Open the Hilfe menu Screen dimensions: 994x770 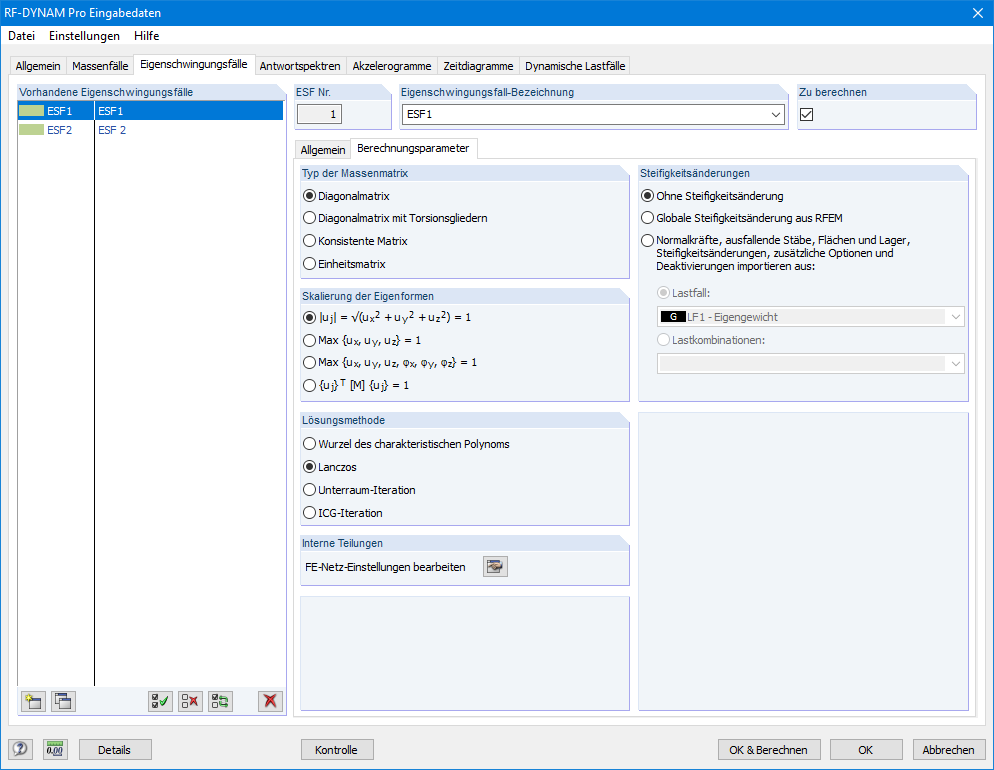[x=146, y=36]
